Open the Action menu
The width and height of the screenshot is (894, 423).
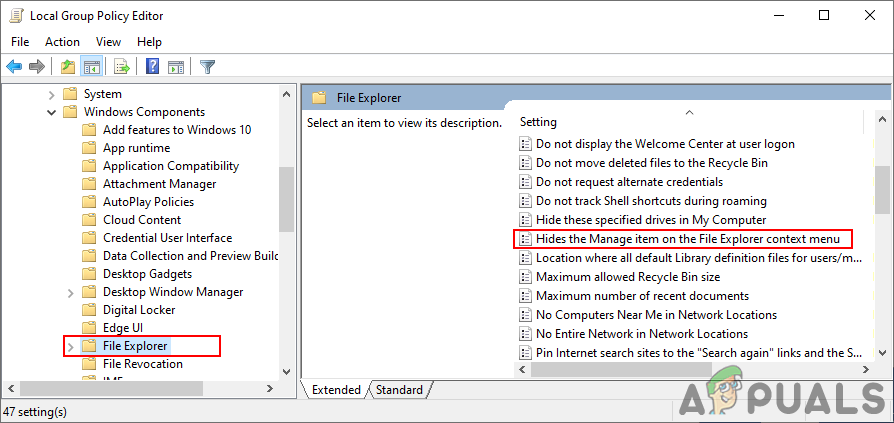[x=62, y=42]
